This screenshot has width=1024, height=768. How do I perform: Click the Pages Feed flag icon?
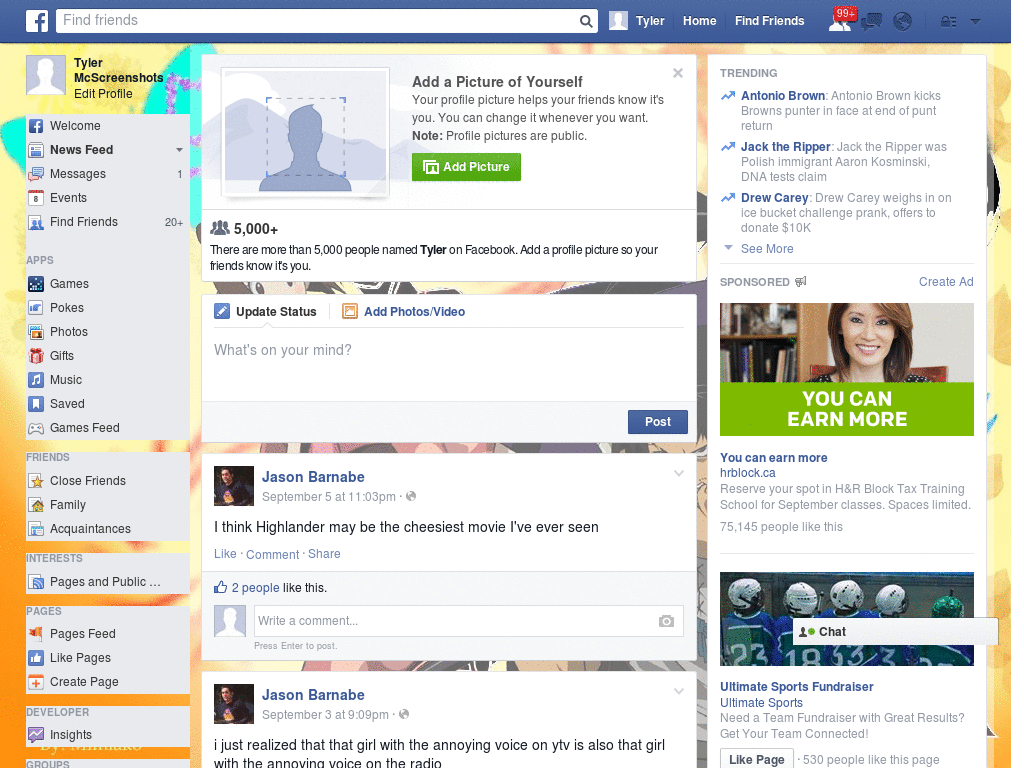36,633
